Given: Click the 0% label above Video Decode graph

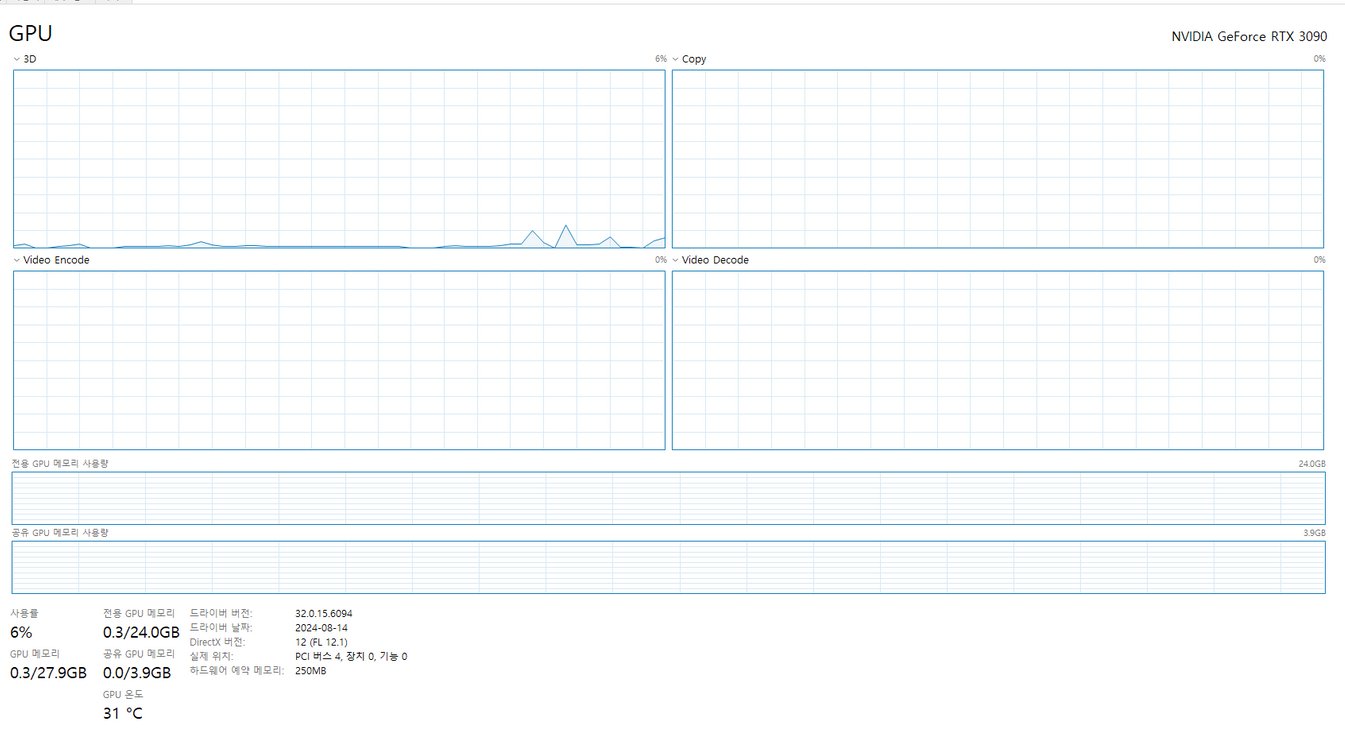Looking at the screenshot, I should coord(1320,260).
